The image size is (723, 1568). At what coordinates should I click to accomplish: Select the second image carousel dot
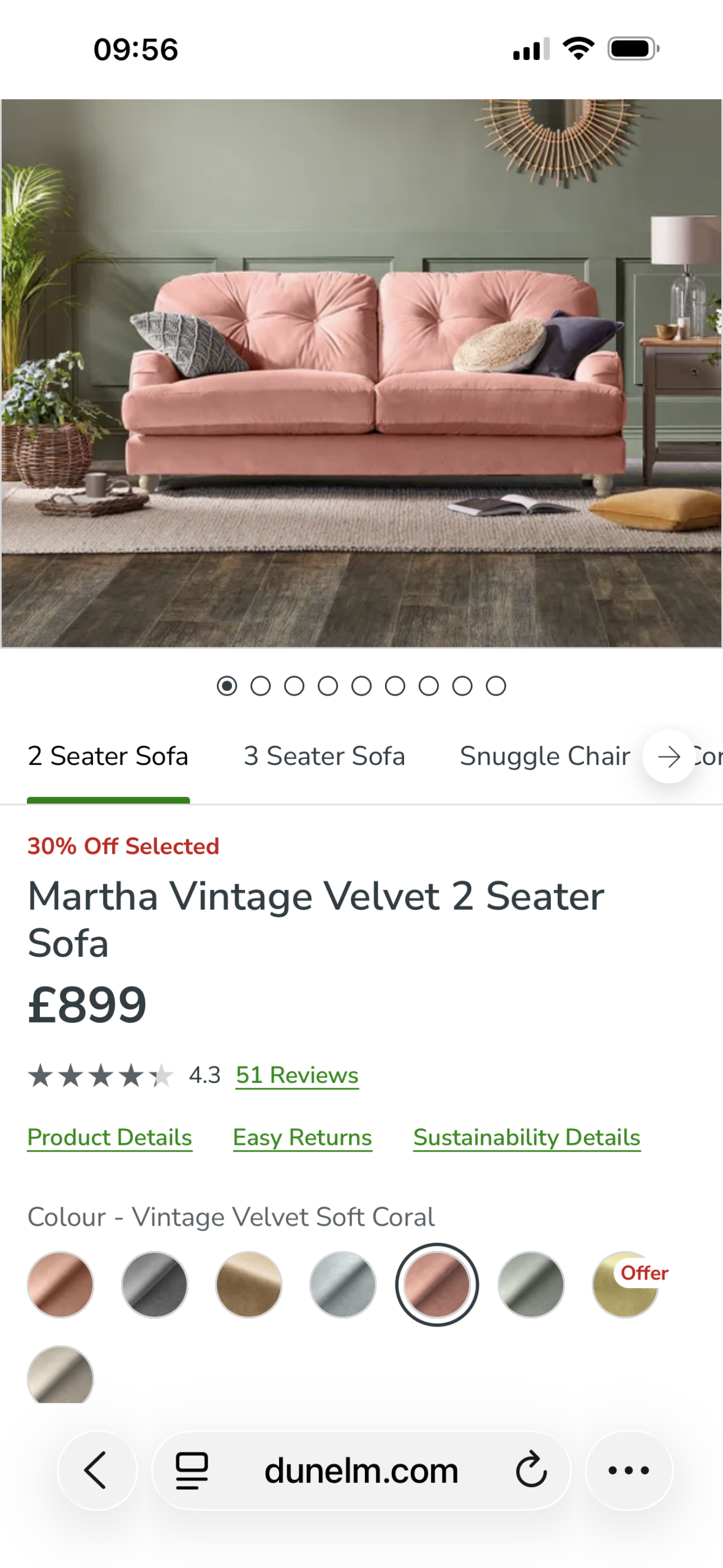coord(261,686)
